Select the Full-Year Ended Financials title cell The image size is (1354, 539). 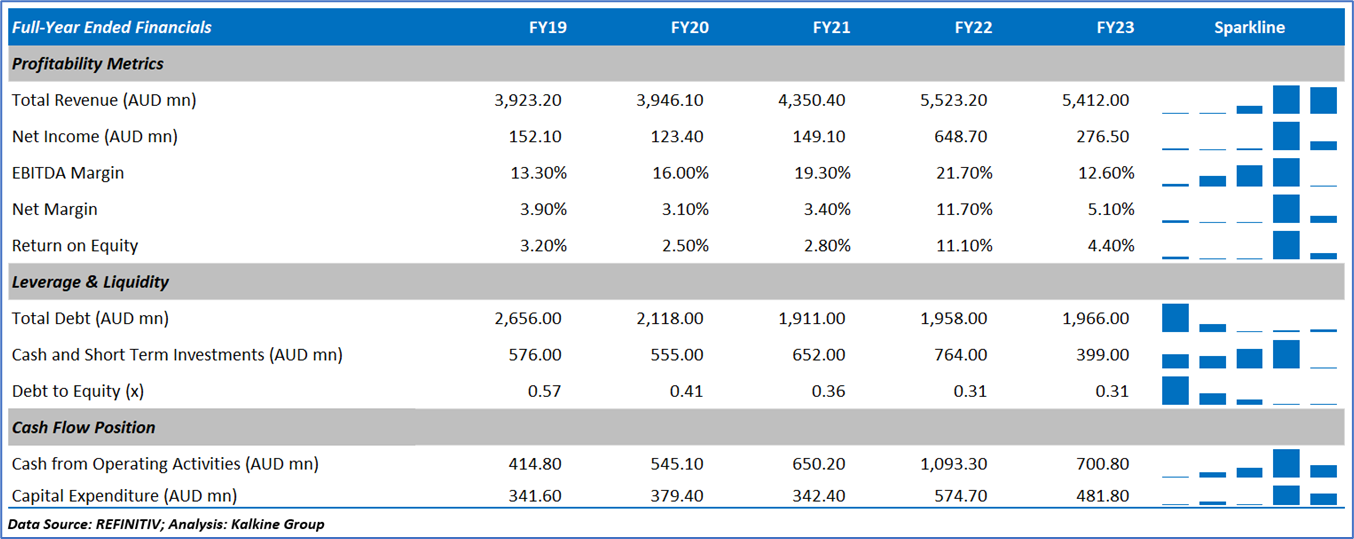click(x=112, y=27)
